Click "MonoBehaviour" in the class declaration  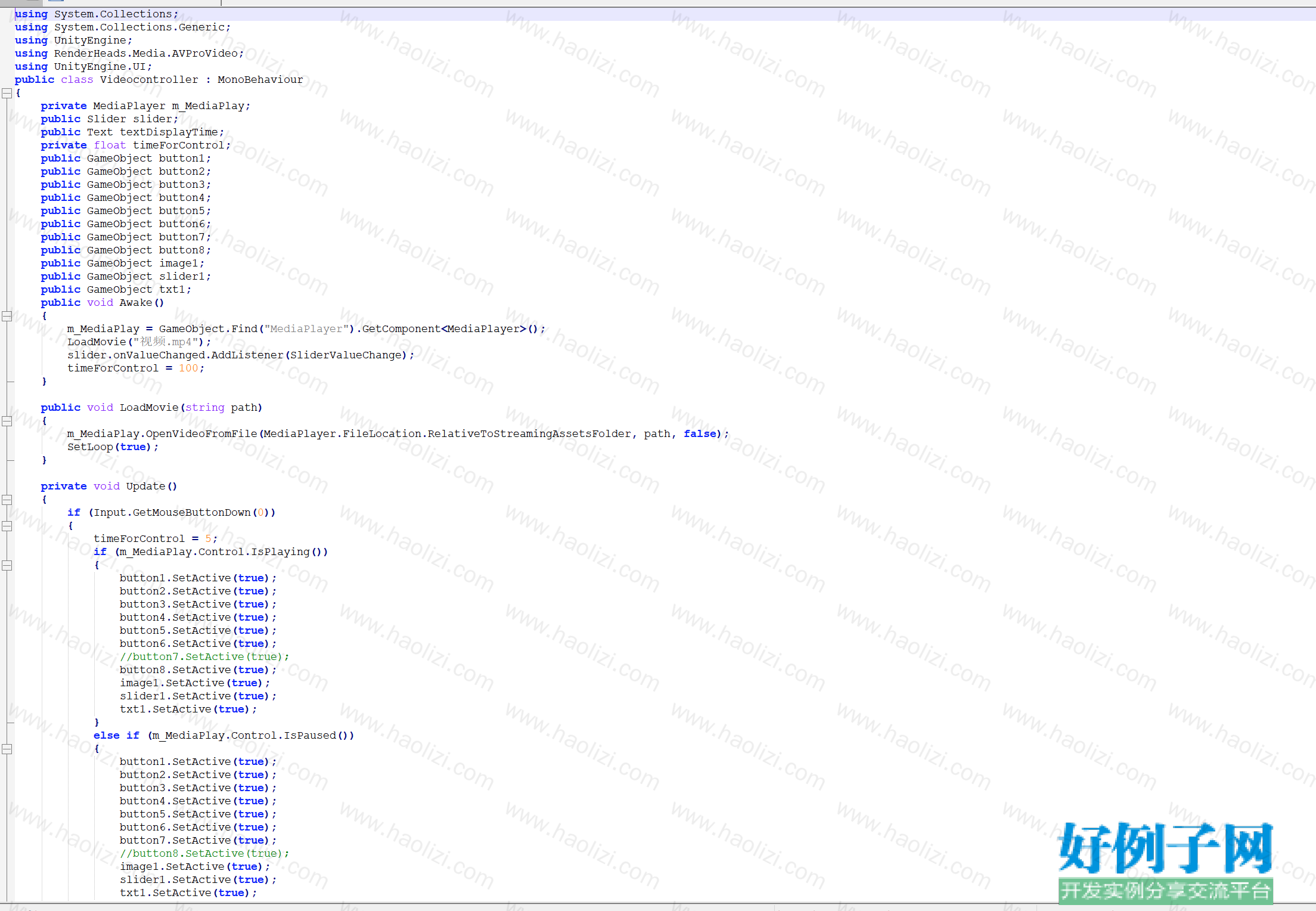(x=260, y=80)
